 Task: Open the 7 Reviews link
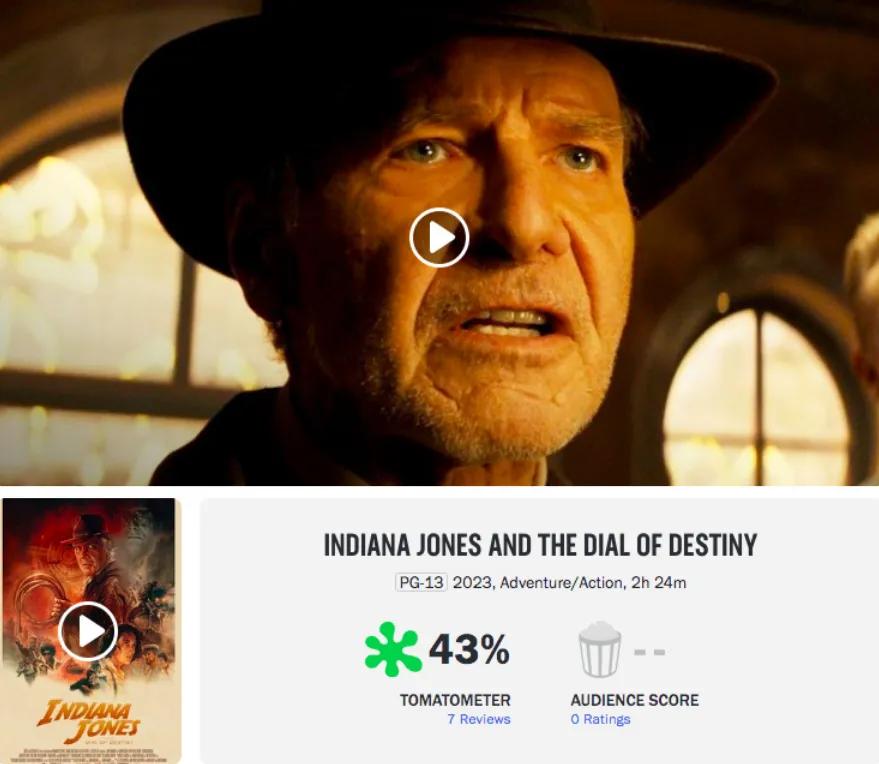479,719
